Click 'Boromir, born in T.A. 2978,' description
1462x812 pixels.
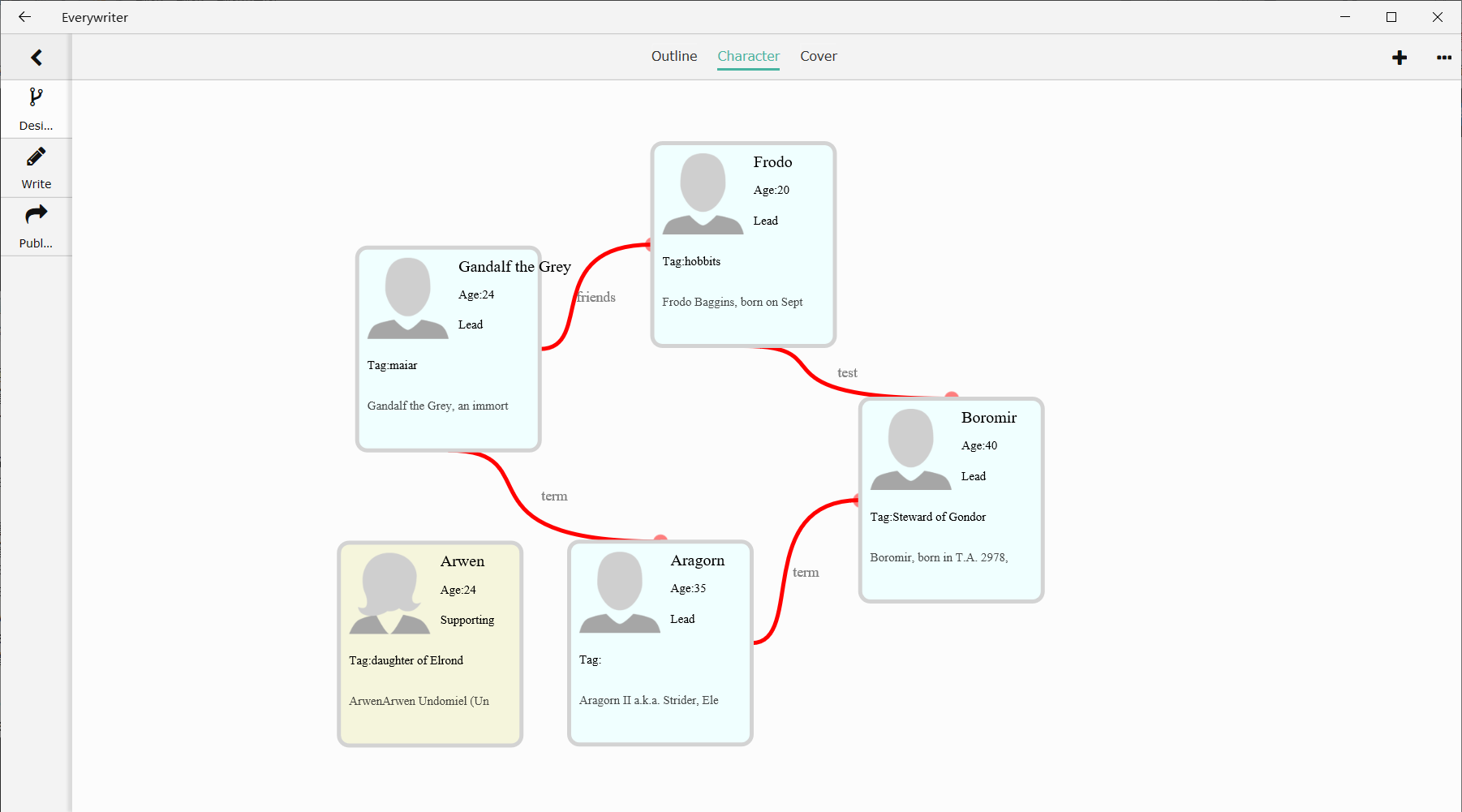coord(939,557)
